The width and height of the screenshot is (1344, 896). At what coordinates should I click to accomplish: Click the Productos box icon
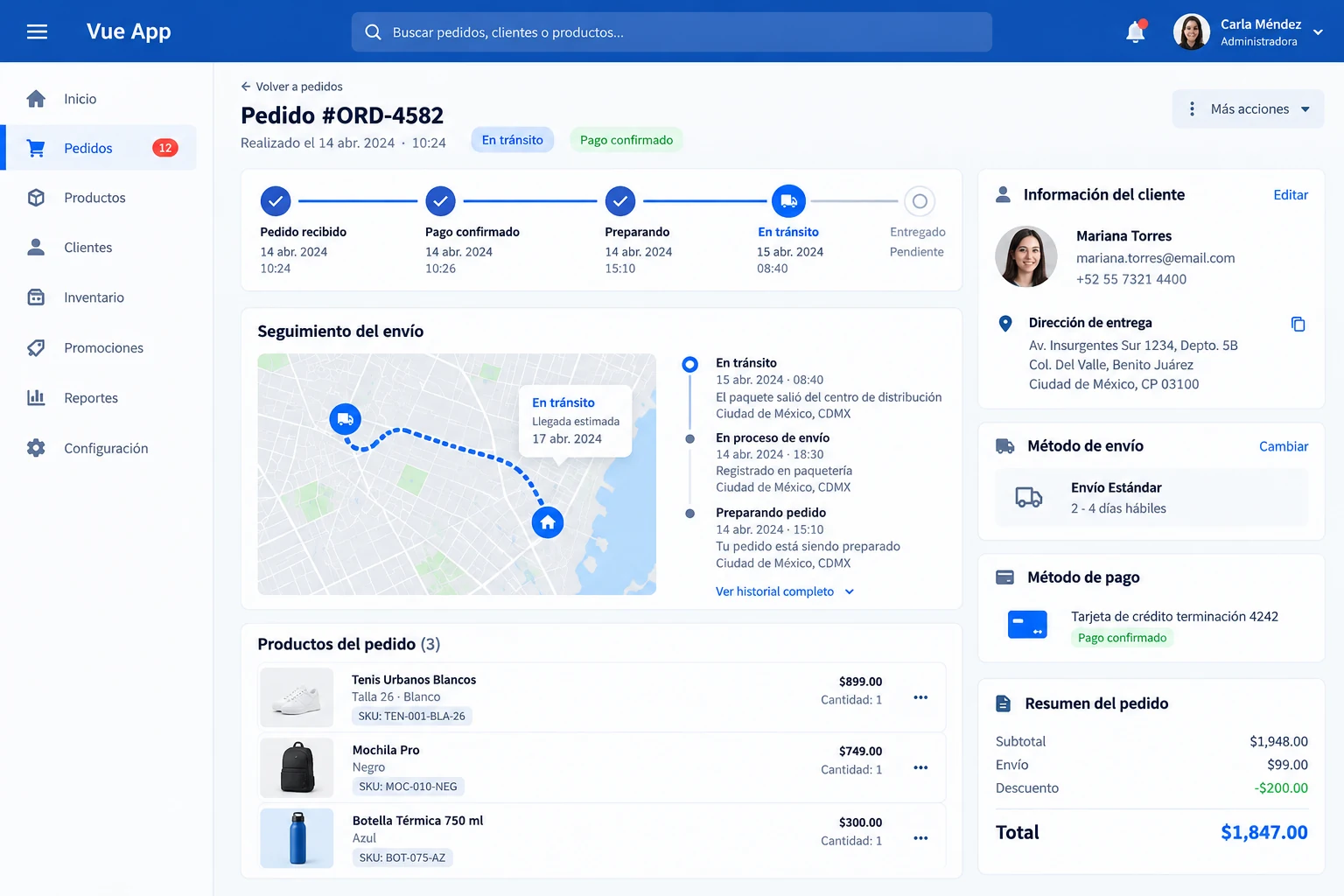point(36,198)
